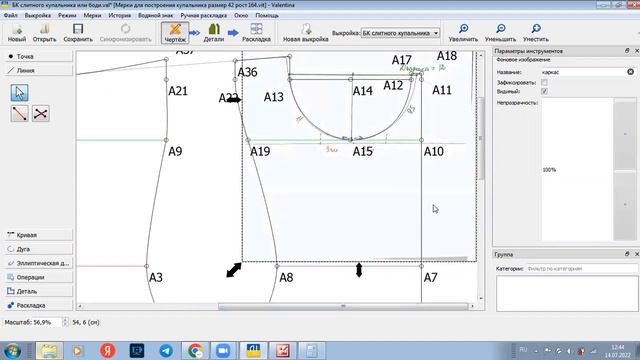
Task: Fit the drawing with Уместить
Action: (536, 33)
